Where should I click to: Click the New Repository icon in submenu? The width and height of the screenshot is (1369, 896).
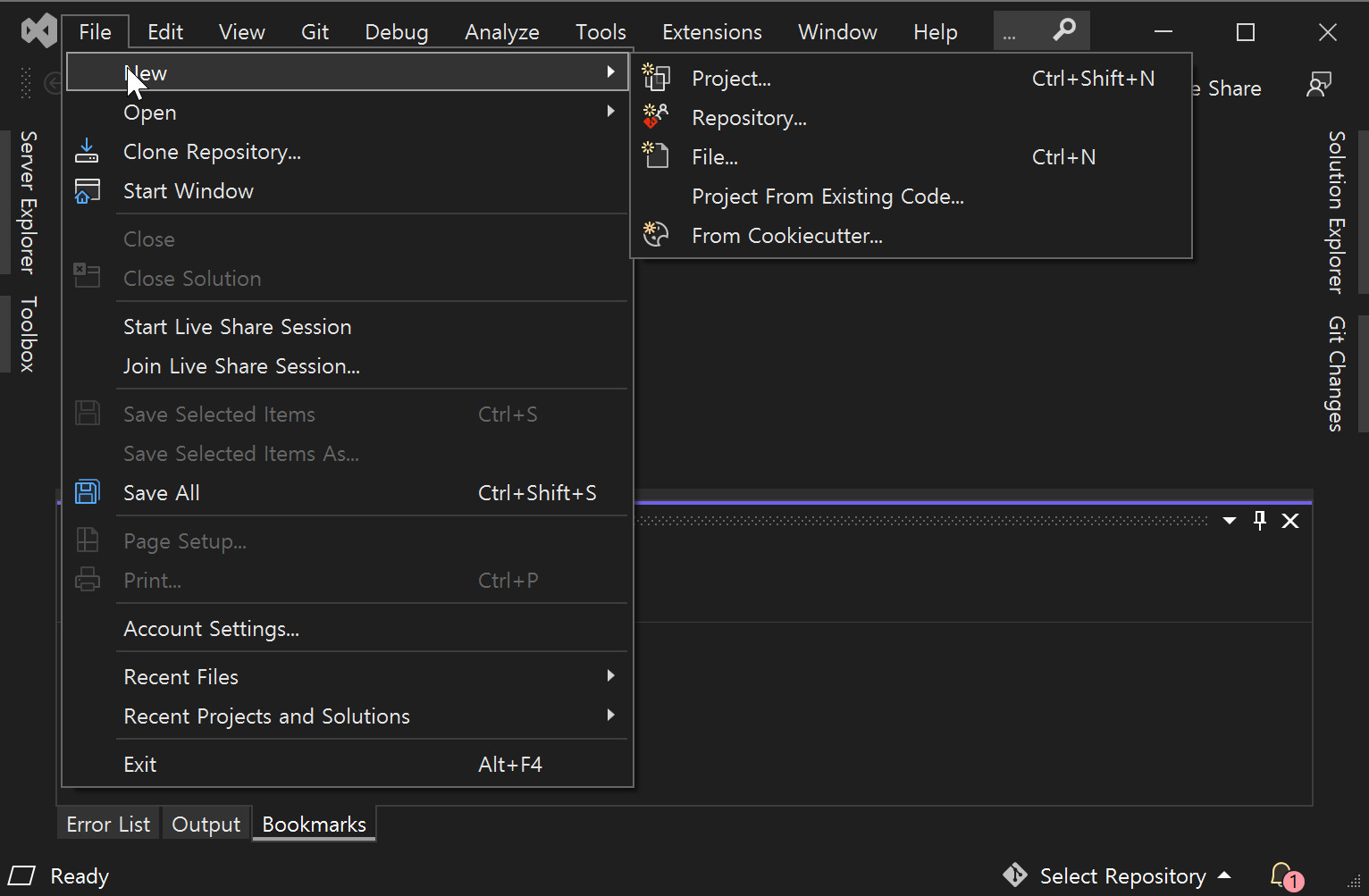pyautogui.click(x=656, y=116)
